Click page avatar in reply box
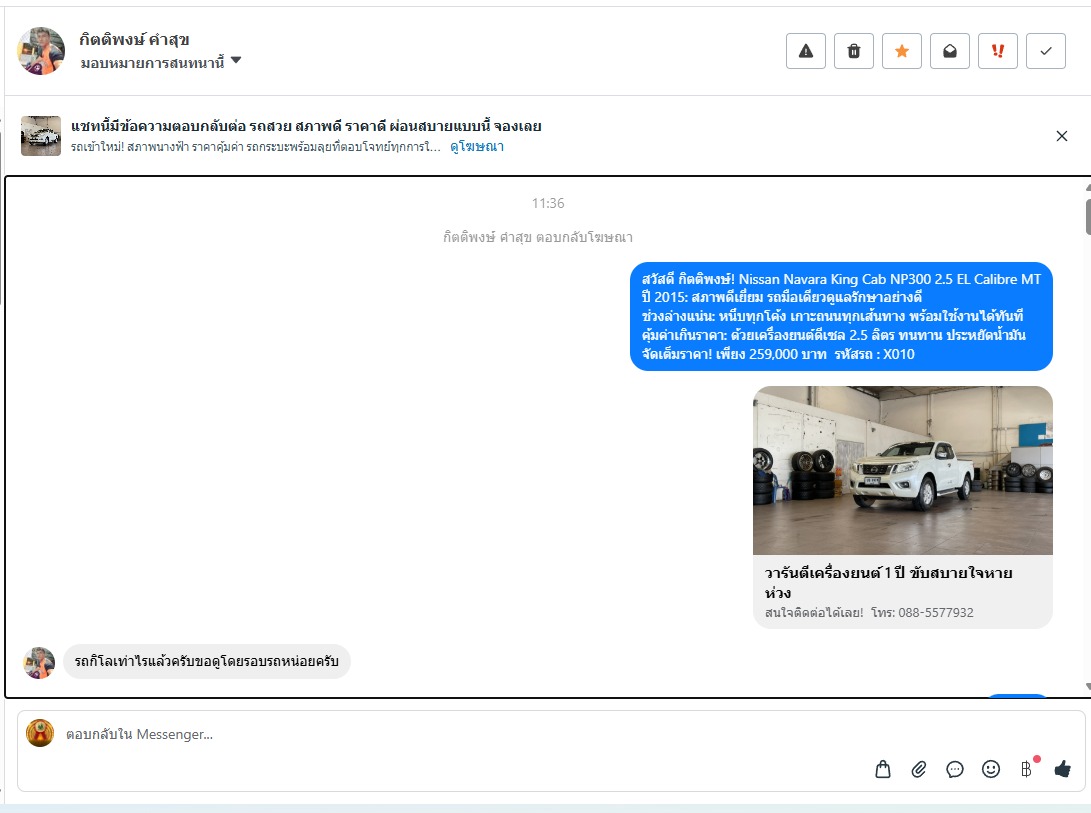Screen dimensions: 1091x813 pos(40,733)
